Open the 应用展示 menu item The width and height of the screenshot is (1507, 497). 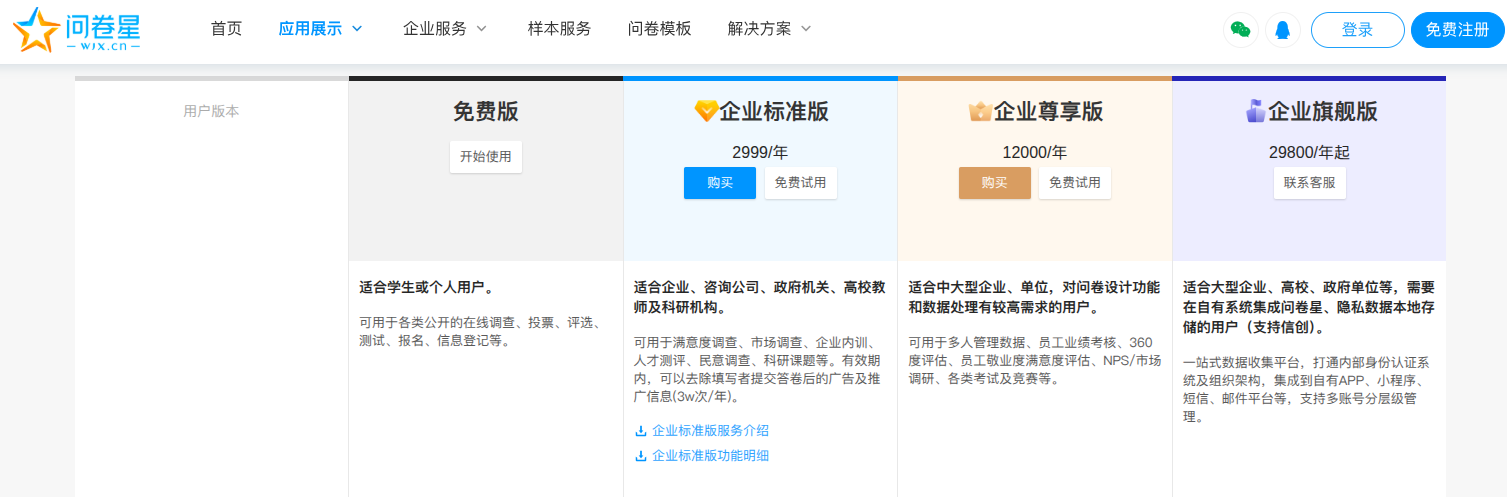310,29
